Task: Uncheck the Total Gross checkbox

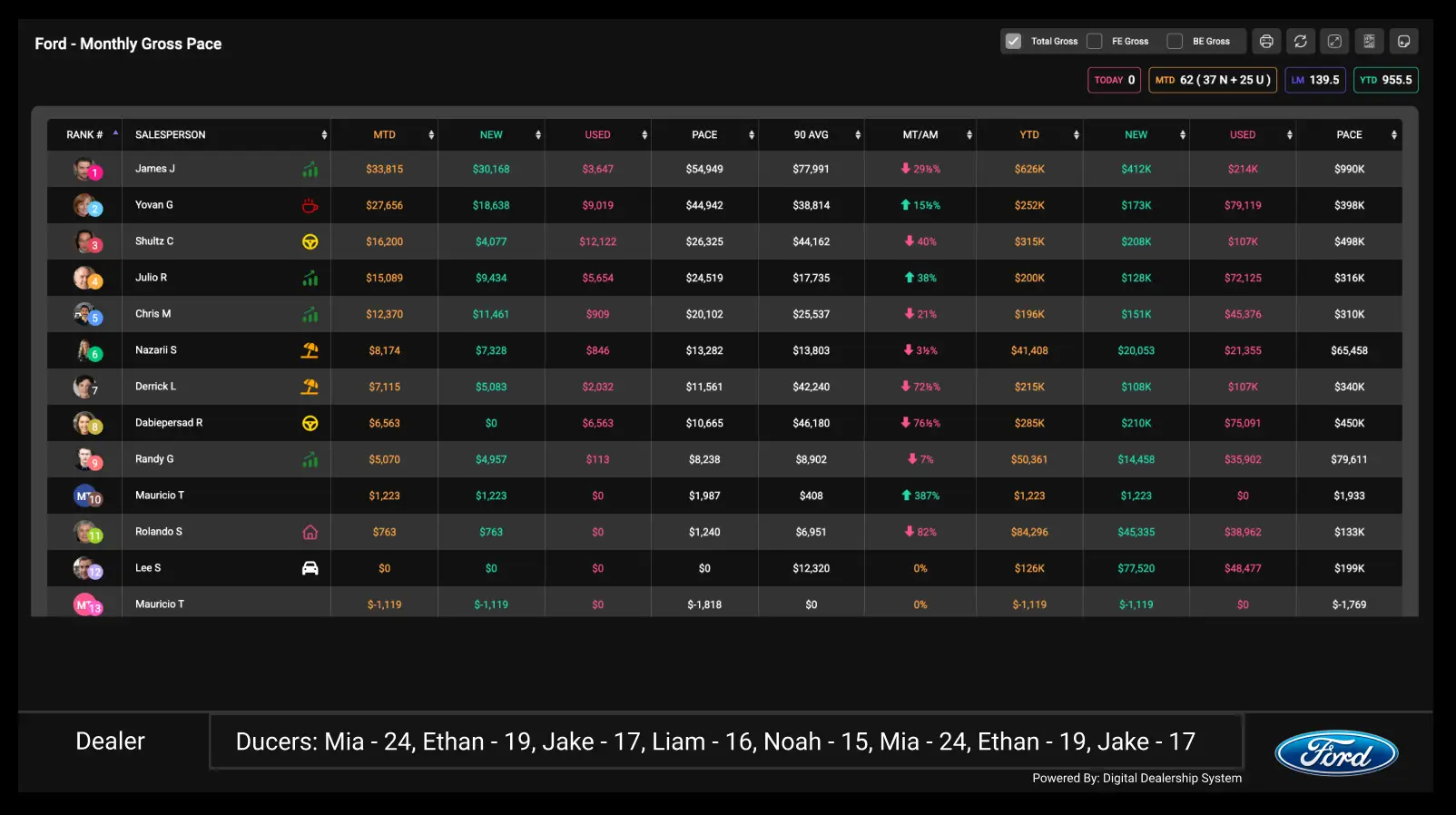Action: pos(1014,42)
